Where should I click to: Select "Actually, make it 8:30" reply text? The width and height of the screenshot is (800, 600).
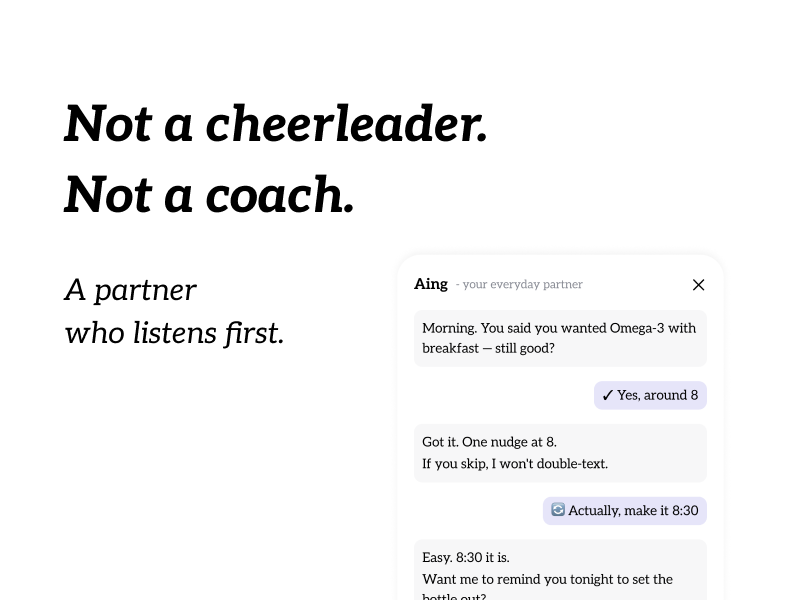(633, 511)
